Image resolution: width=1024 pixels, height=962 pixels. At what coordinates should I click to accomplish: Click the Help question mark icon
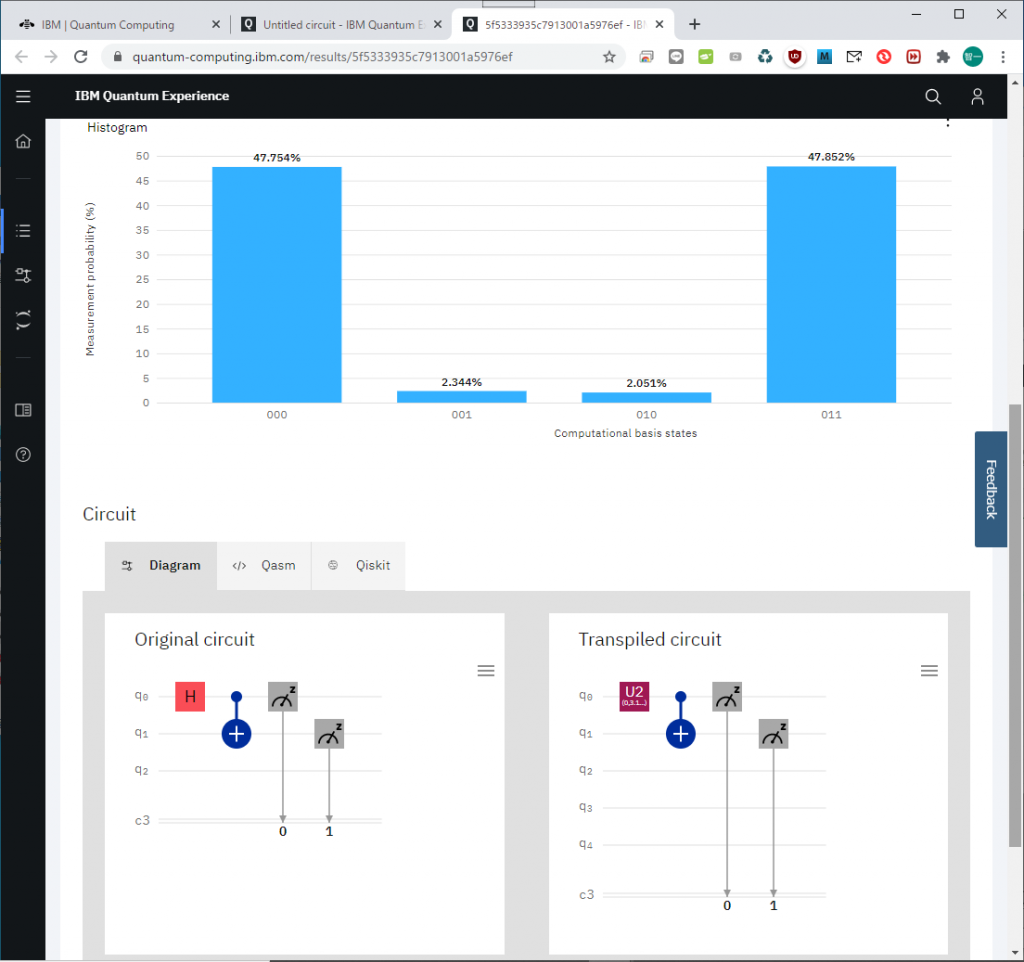23,454
